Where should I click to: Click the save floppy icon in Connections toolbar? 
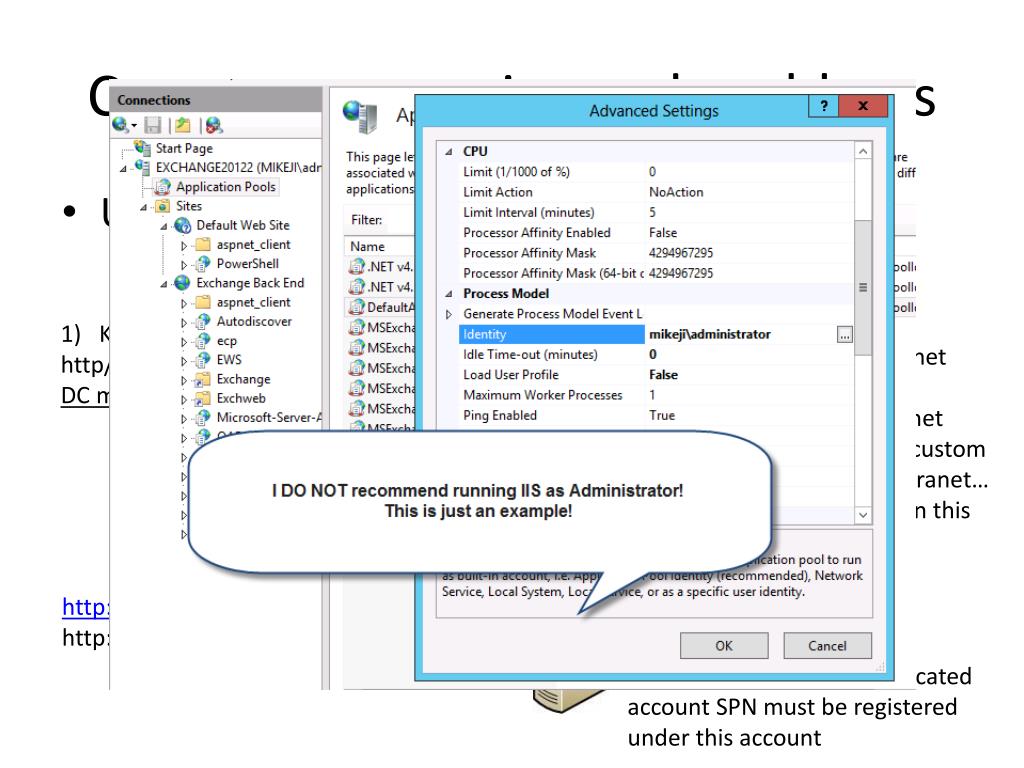pos(153,125)
